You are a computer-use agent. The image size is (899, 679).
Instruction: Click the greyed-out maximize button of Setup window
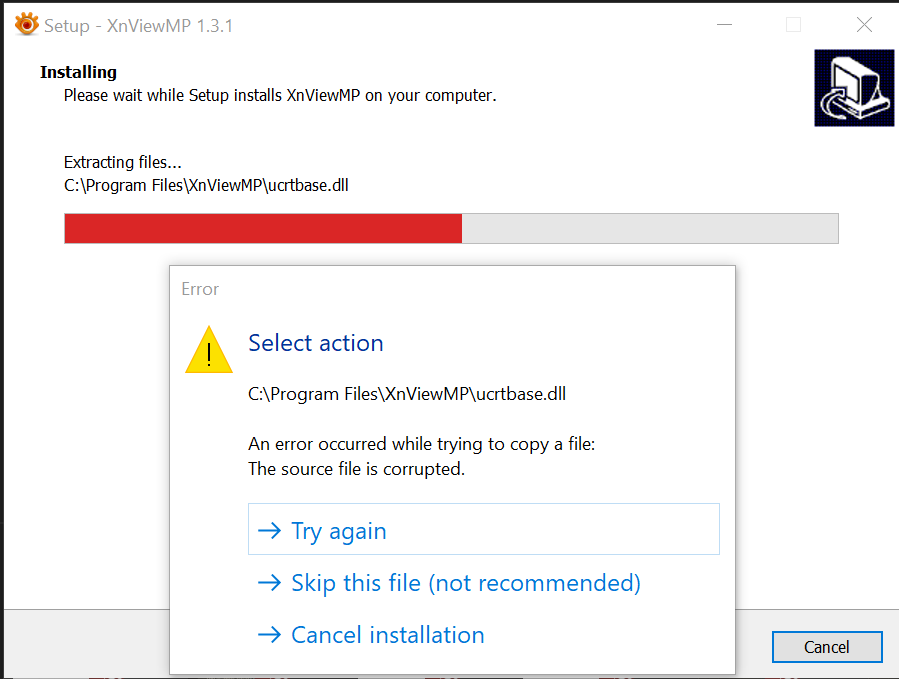[x=793, y=25]
